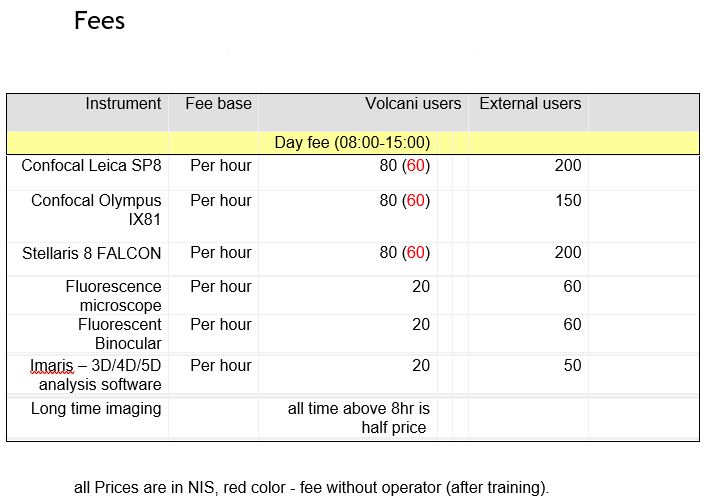The height and width of the screenshot is (499, 710).
Task: Click the yellow Day fee row
Action: click(x=352, y=143)
